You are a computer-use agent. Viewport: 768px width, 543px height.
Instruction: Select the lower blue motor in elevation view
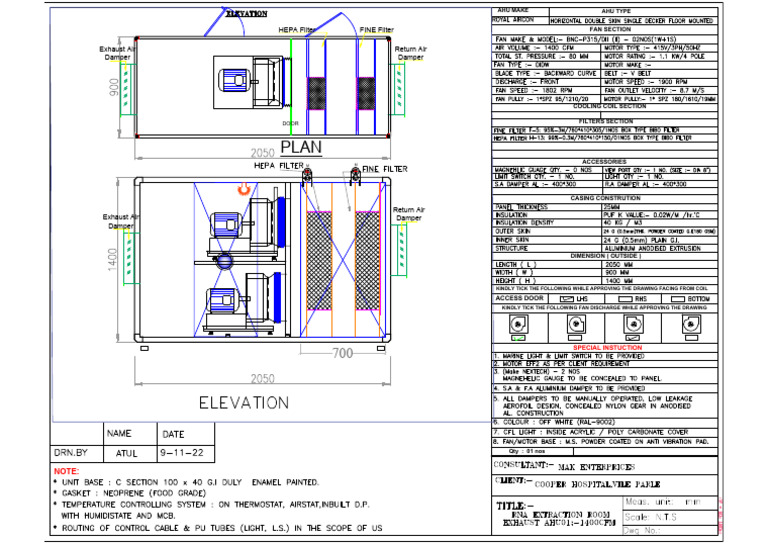pyautogui.click(x=224, y=301)
